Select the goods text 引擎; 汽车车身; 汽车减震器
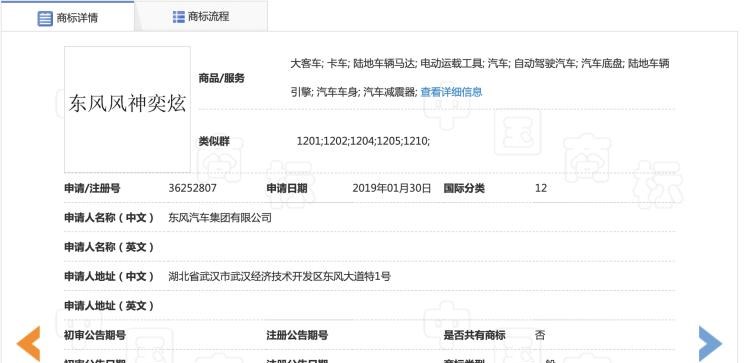The image size is (744, 363). 354,92
